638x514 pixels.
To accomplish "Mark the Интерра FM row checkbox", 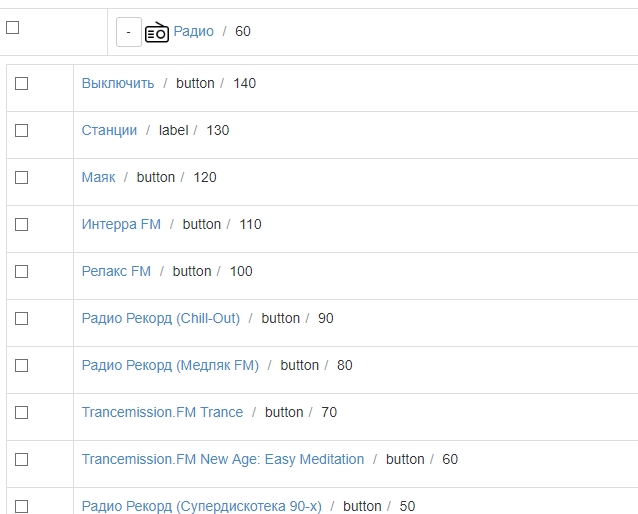I will pos(21,224).
